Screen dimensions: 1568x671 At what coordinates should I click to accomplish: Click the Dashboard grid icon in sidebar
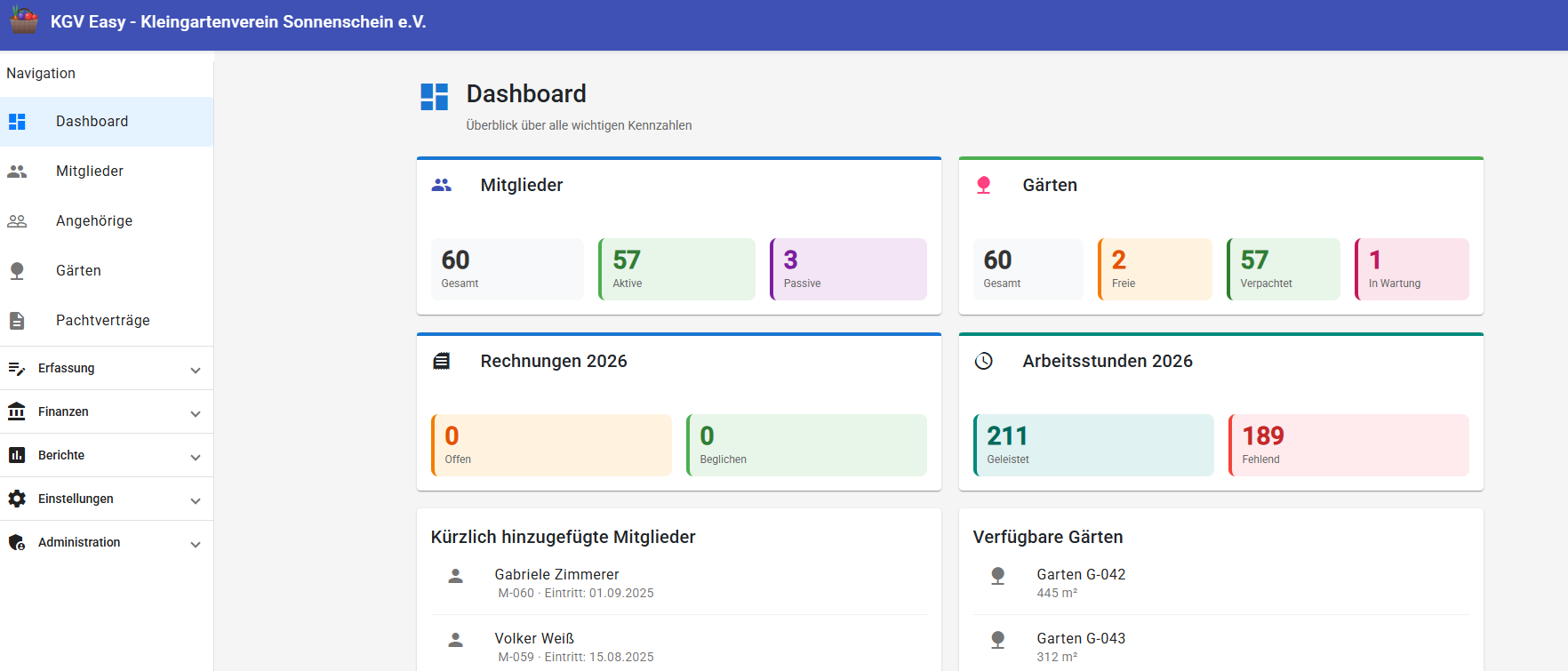point(17,122)
